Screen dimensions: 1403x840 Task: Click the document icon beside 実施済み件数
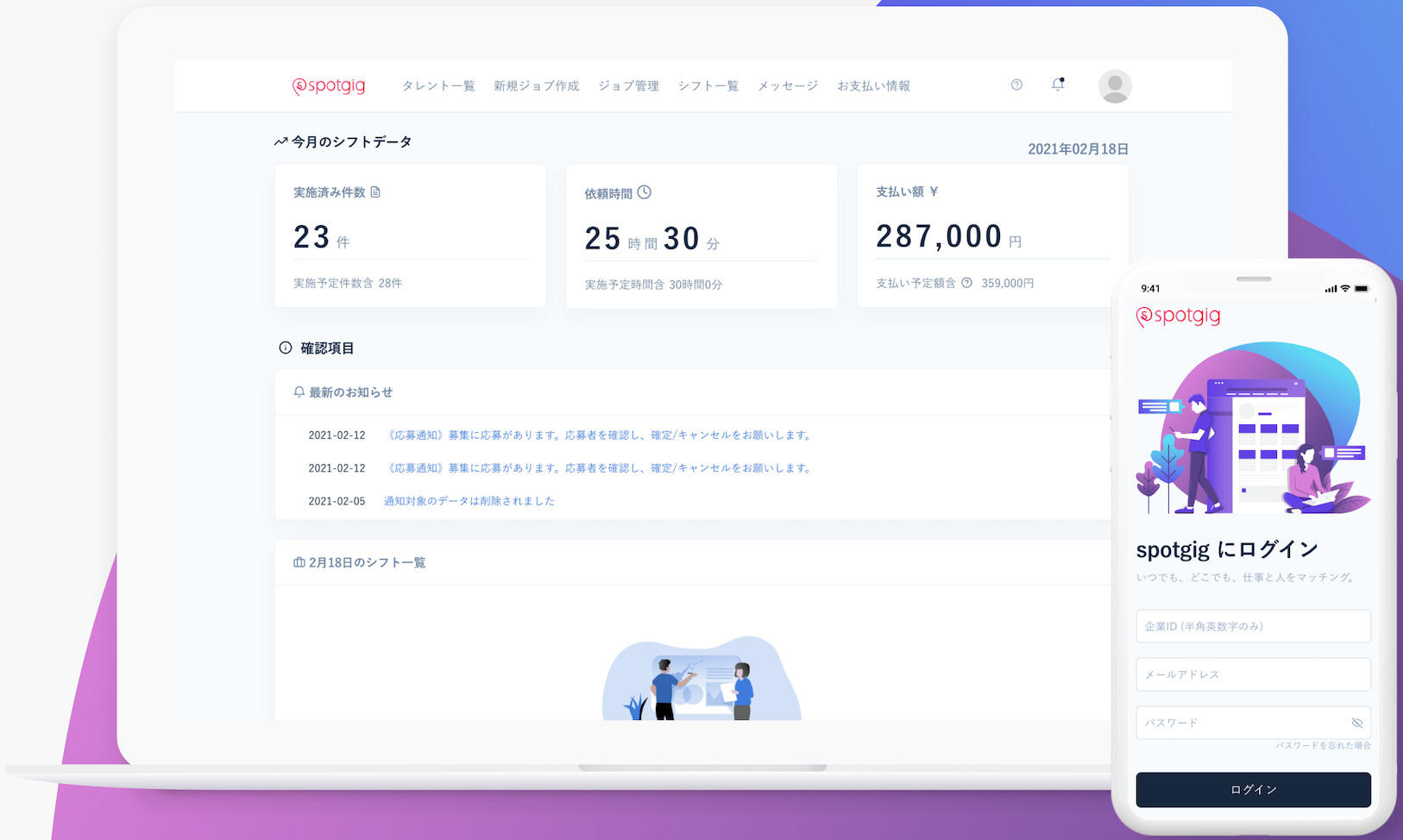[375, 192]
